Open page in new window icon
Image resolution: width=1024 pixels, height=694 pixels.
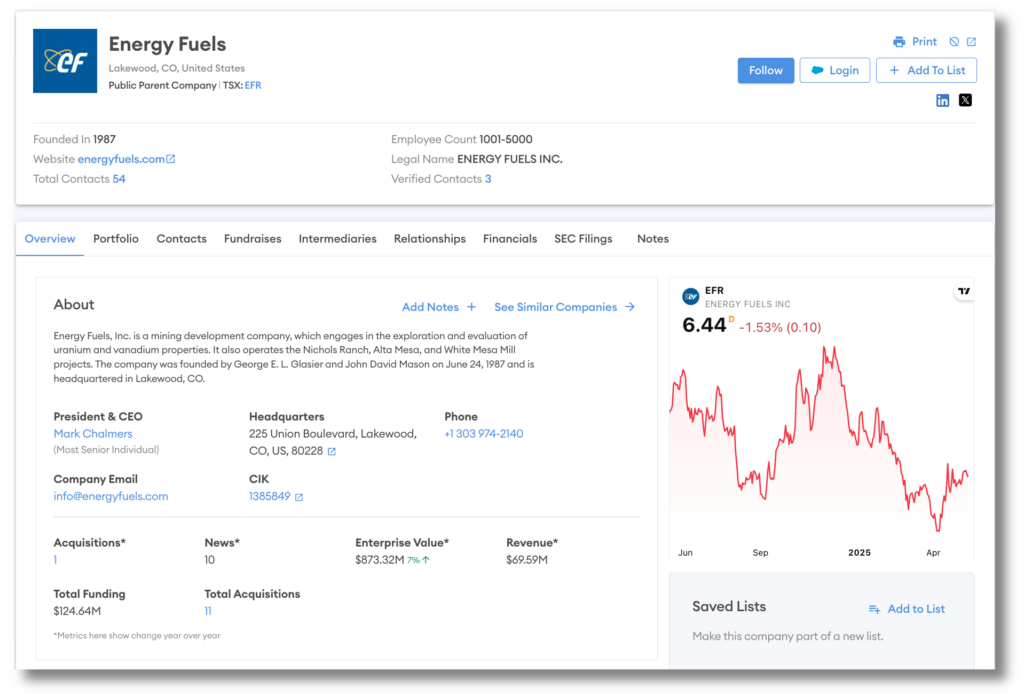pyautogui.click(x=972, y=42)
